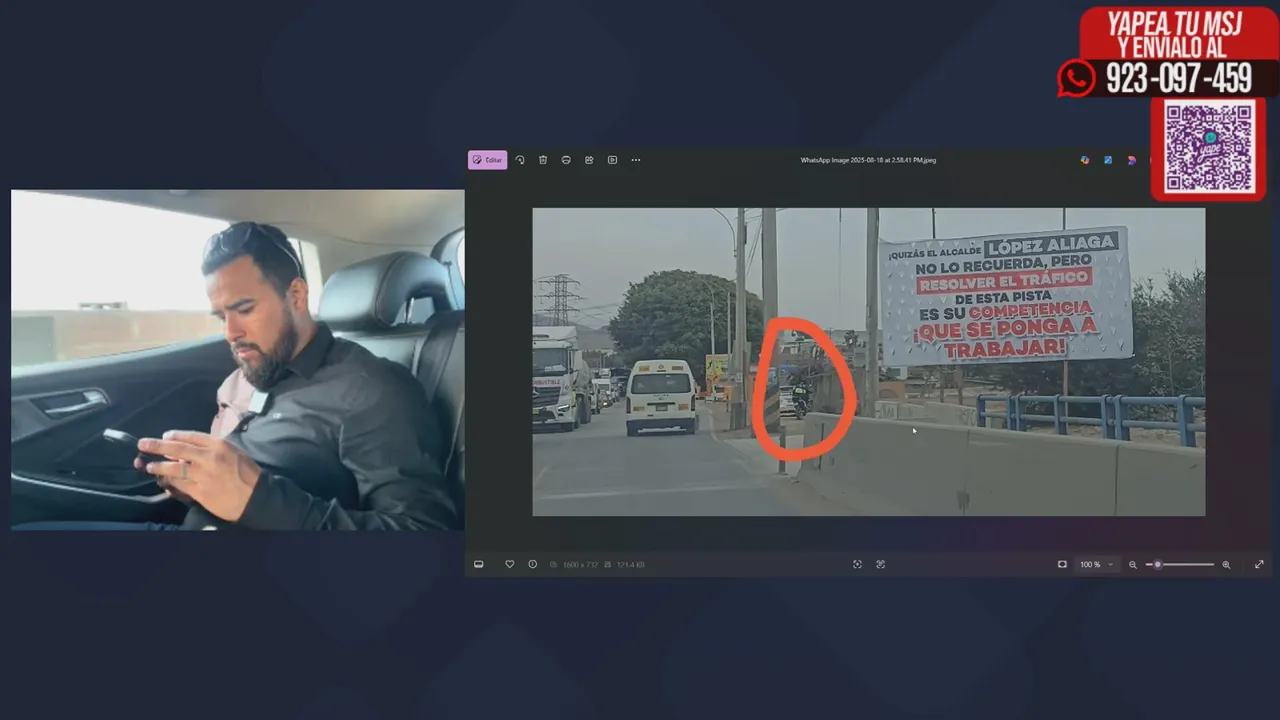Open the Designer blue square icon
The width and height of the screenshot is (1280, 720).
click(1108, 160)
